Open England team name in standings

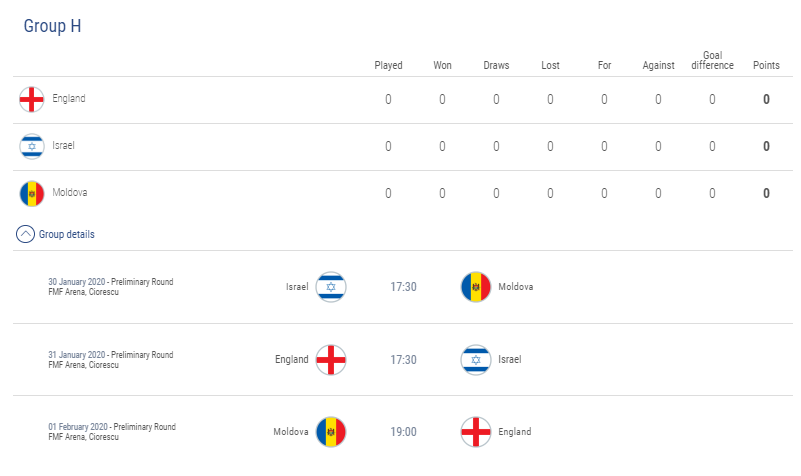[x=68, y=98]
